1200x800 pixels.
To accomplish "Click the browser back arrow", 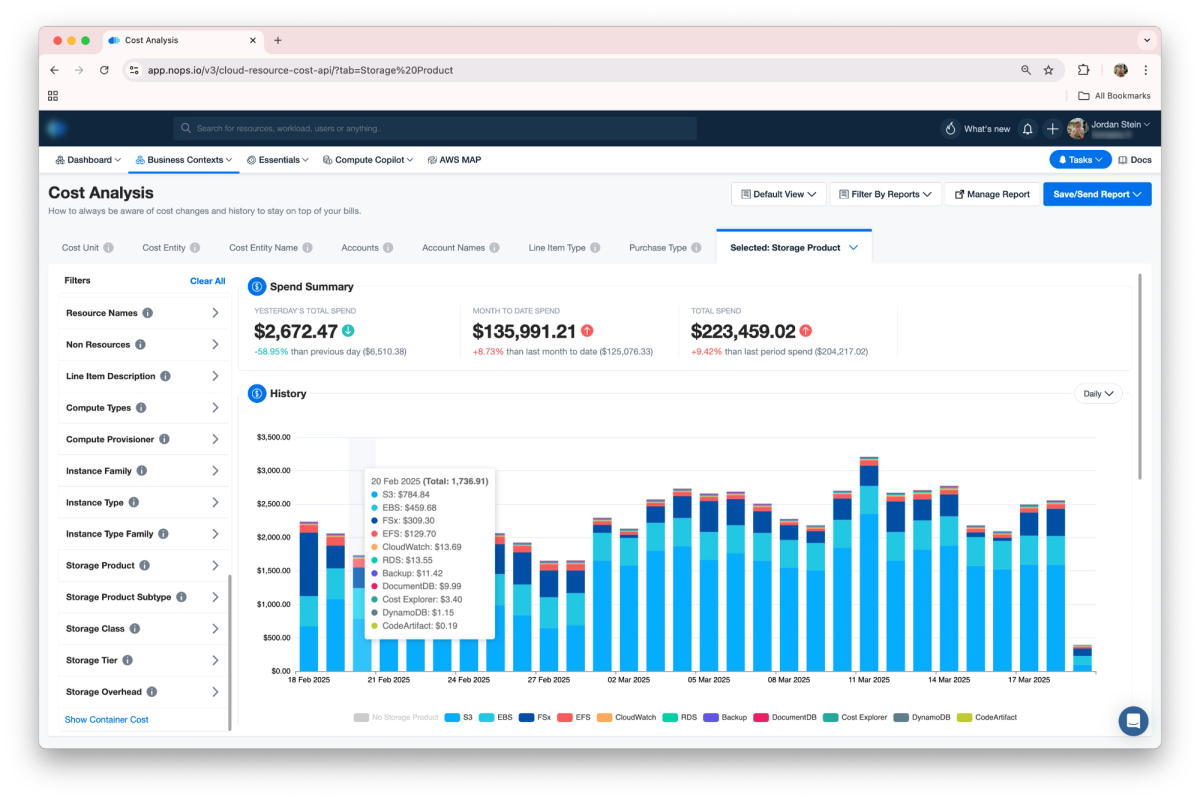I will point(54,70).
